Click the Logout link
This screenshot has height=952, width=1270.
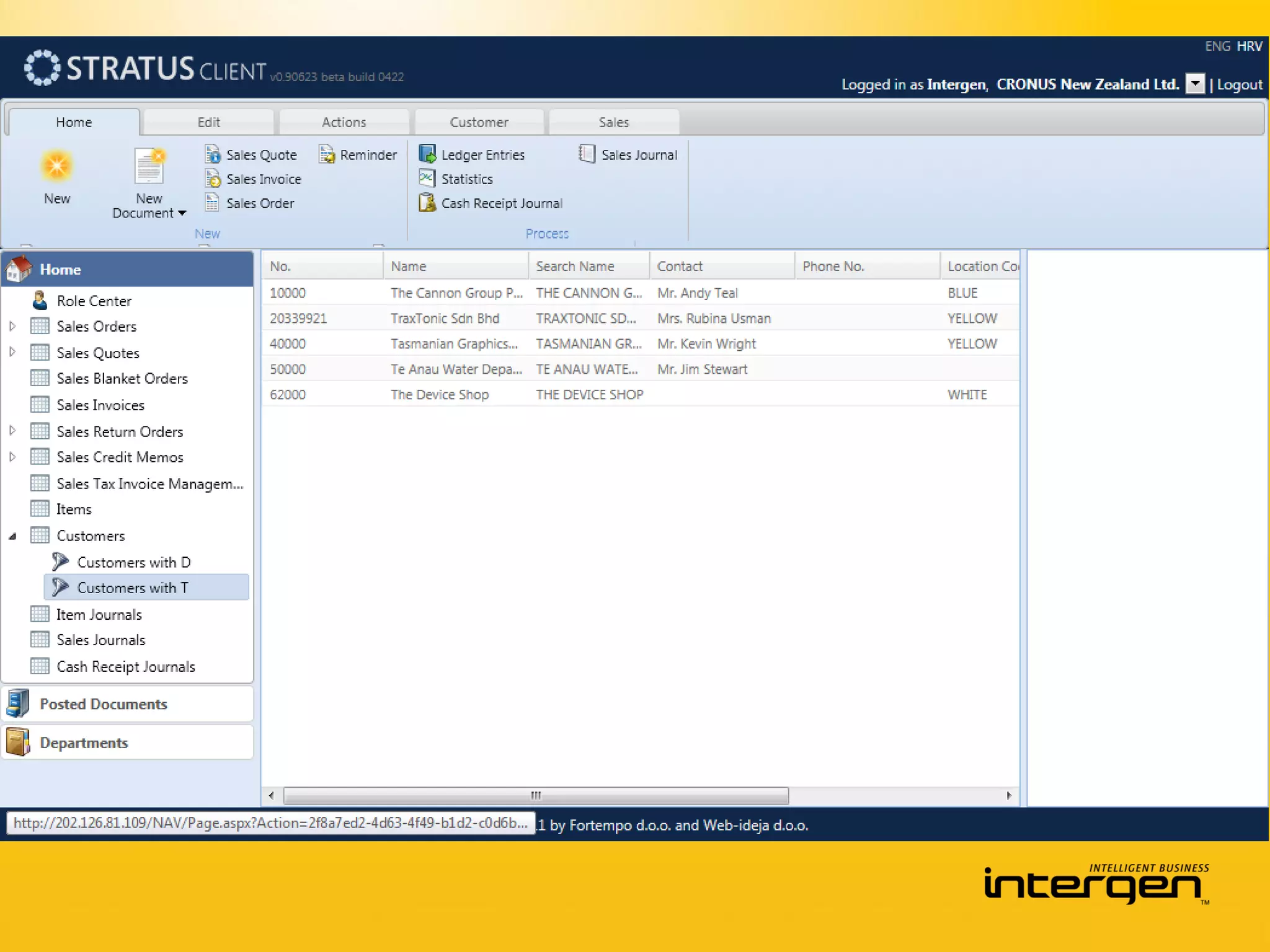(1240, 84)
